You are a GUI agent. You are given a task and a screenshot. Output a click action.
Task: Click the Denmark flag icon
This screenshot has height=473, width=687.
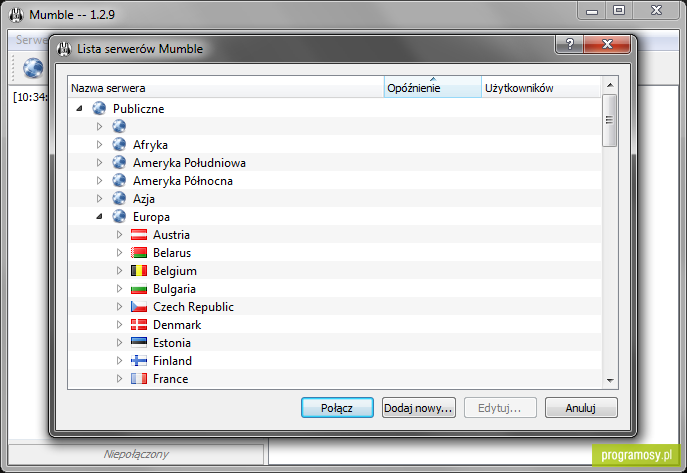tap(139, 325)
